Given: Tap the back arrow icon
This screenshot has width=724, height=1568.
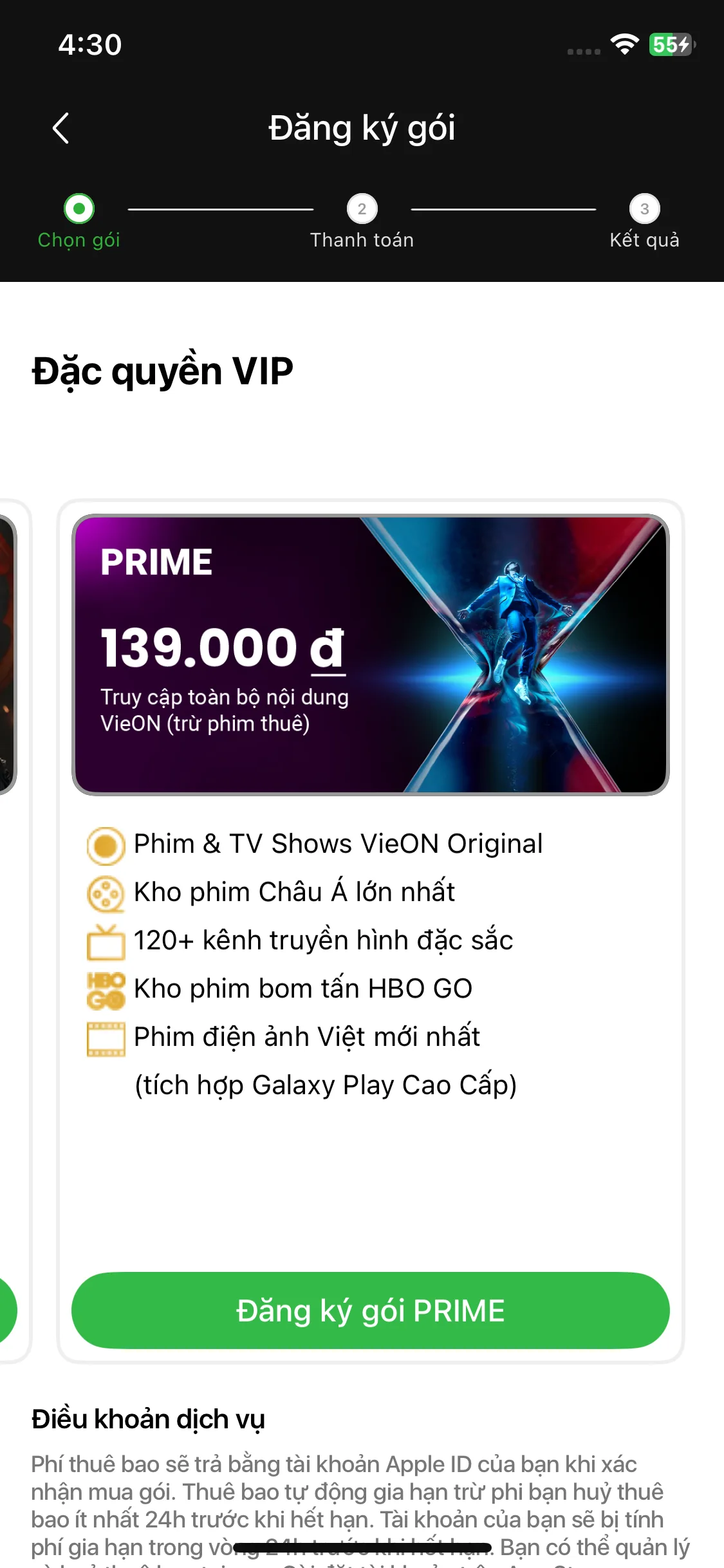Looking at the screenshot, I should (x=61, y=128).
